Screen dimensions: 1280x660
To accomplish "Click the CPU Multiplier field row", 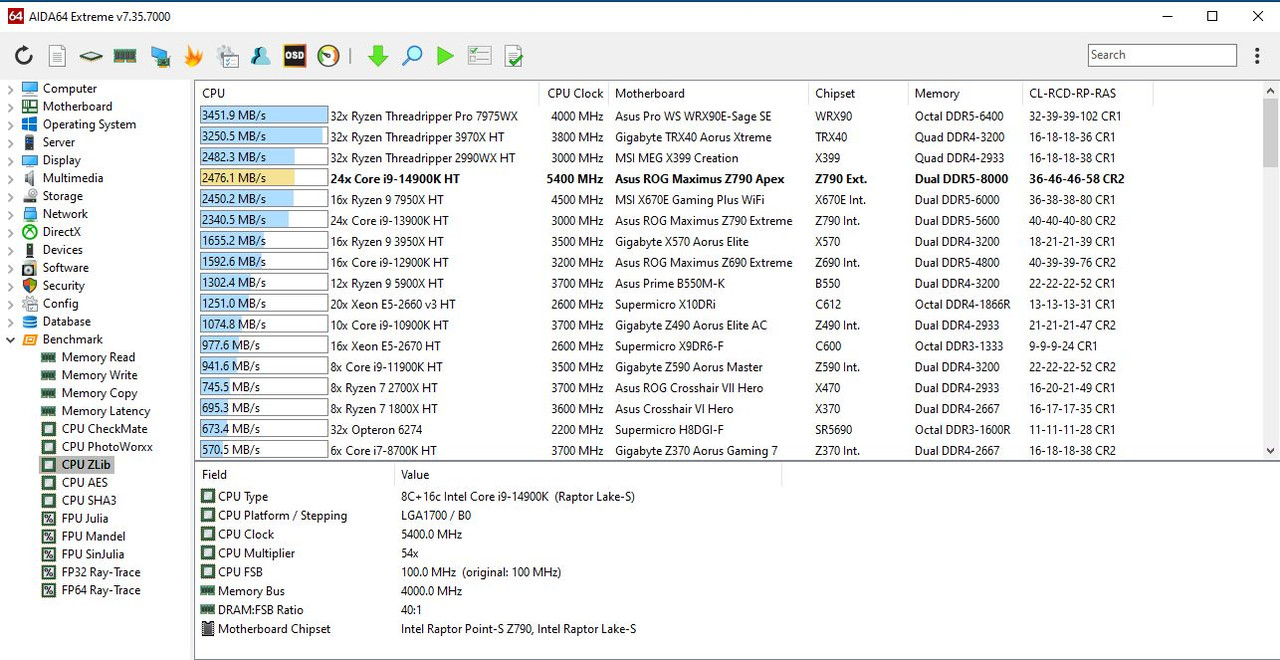I will click(x=490, y=553).
